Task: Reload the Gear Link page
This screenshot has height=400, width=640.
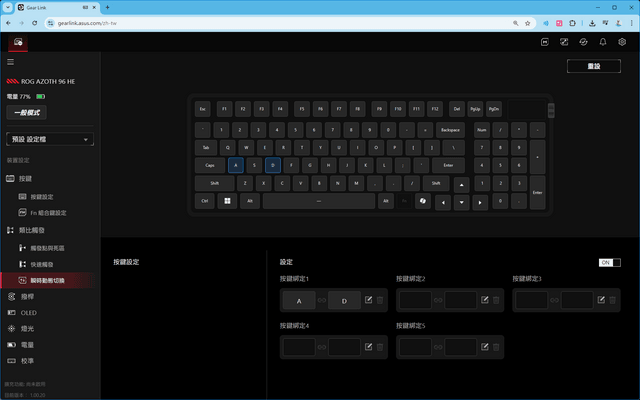Action: pyautogui.click(x=35, y=23)
